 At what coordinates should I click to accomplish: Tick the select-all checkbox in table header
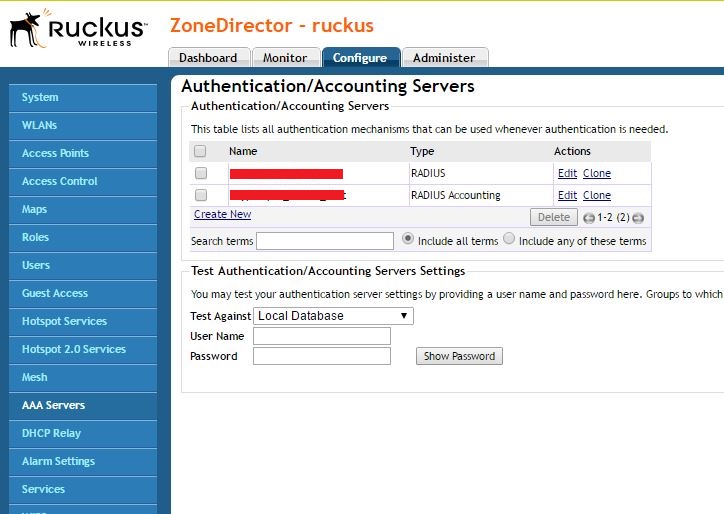click(x=200, y=152)
